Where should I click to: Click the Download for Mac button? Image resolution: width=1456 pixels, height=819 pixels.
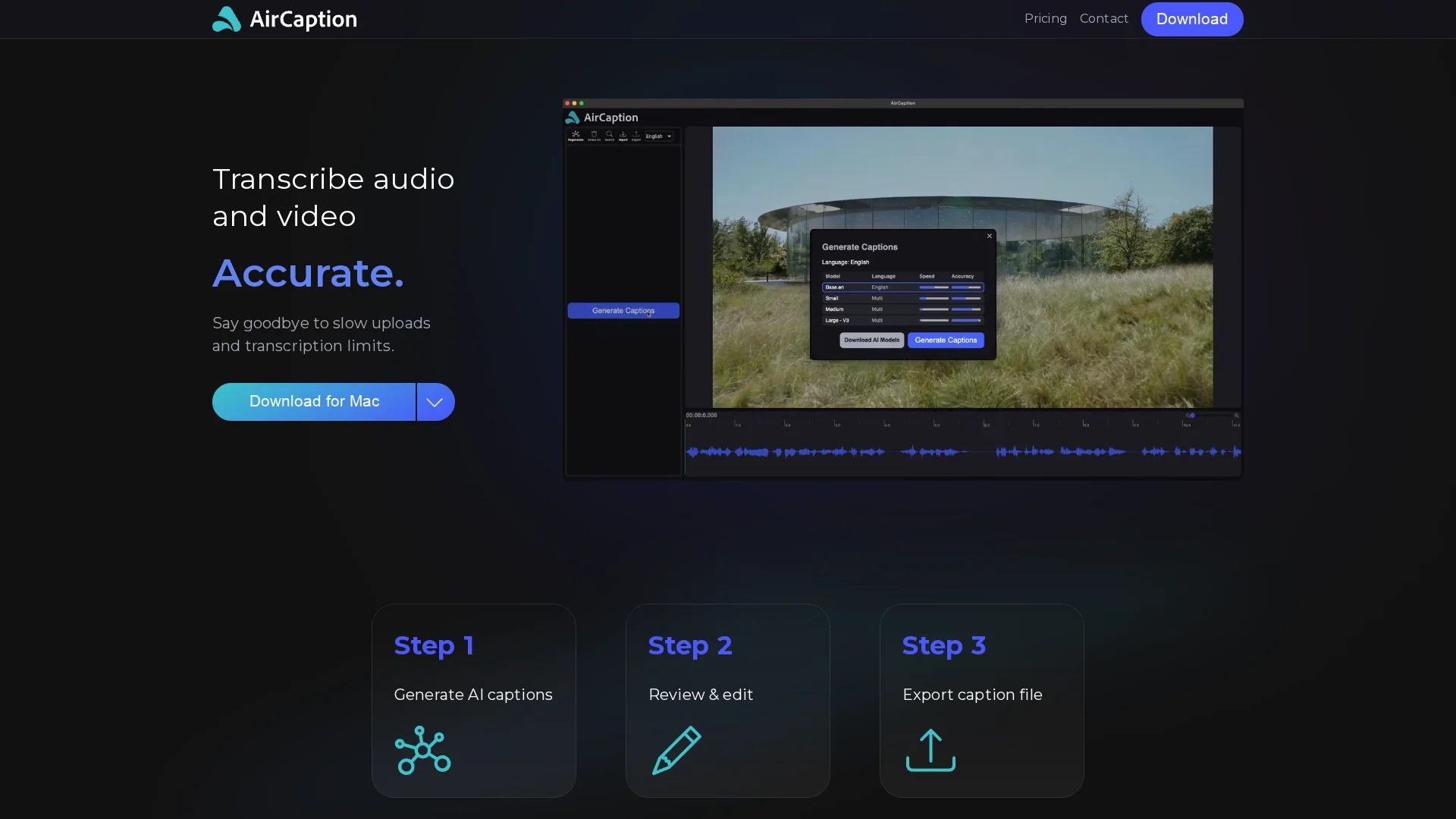314,401
